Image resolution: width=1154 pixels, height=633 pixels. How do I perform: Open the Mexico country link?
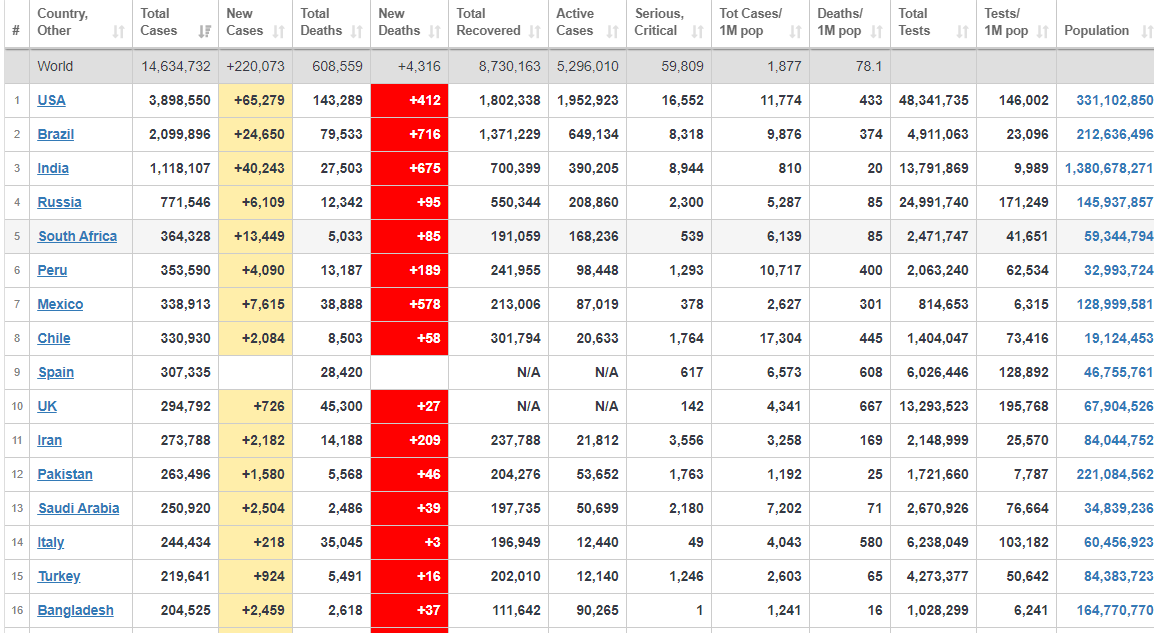60,304
